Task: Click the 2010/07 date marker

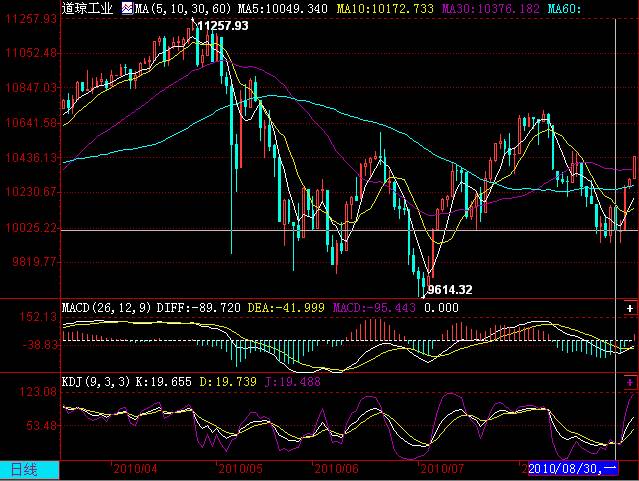Action: tap(442, 468)
